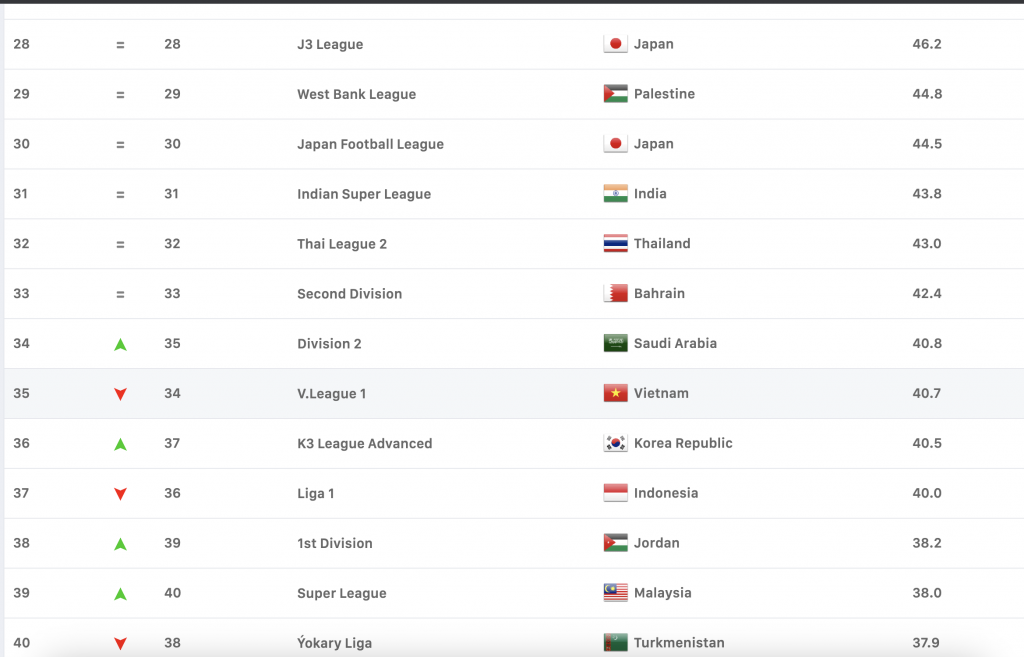Click the green up arrow for Super League
The height and width of the screenshot is (657, 1024).
pyautogui.click(x=120, y=594)
